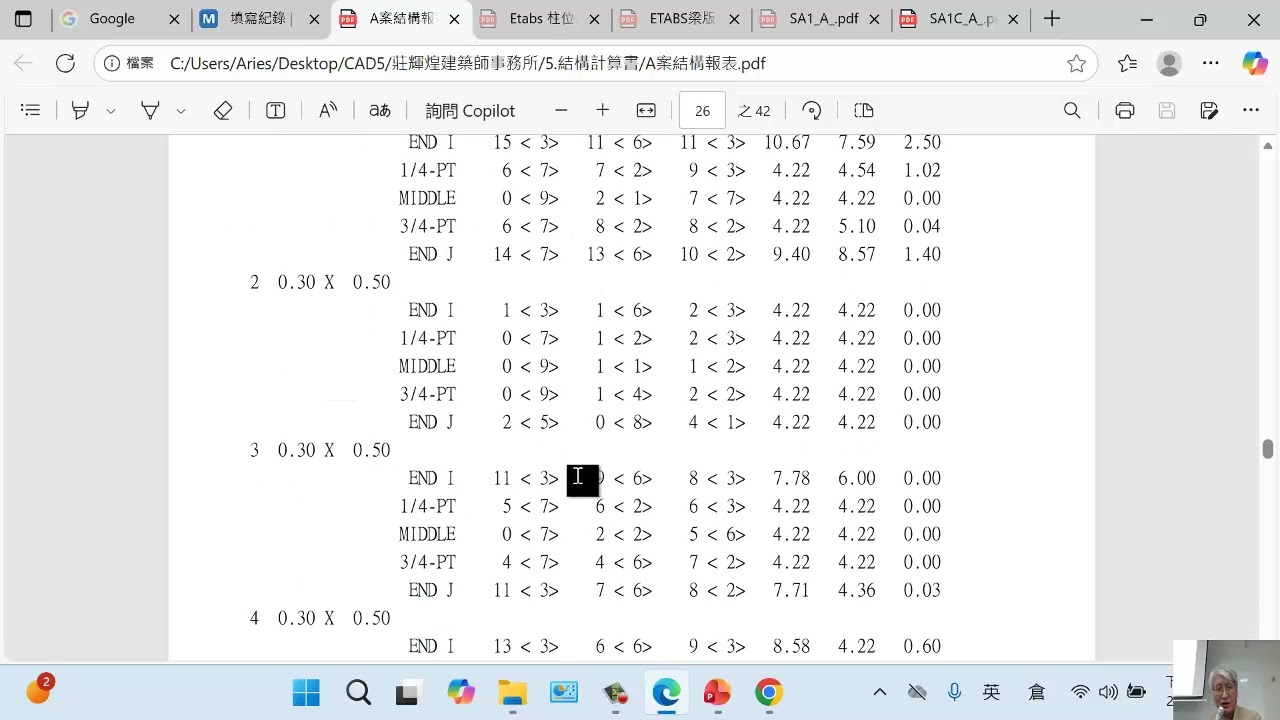Open the Windows Start menu
This screenshot has width=1280, height=720.
coord(306,692)
